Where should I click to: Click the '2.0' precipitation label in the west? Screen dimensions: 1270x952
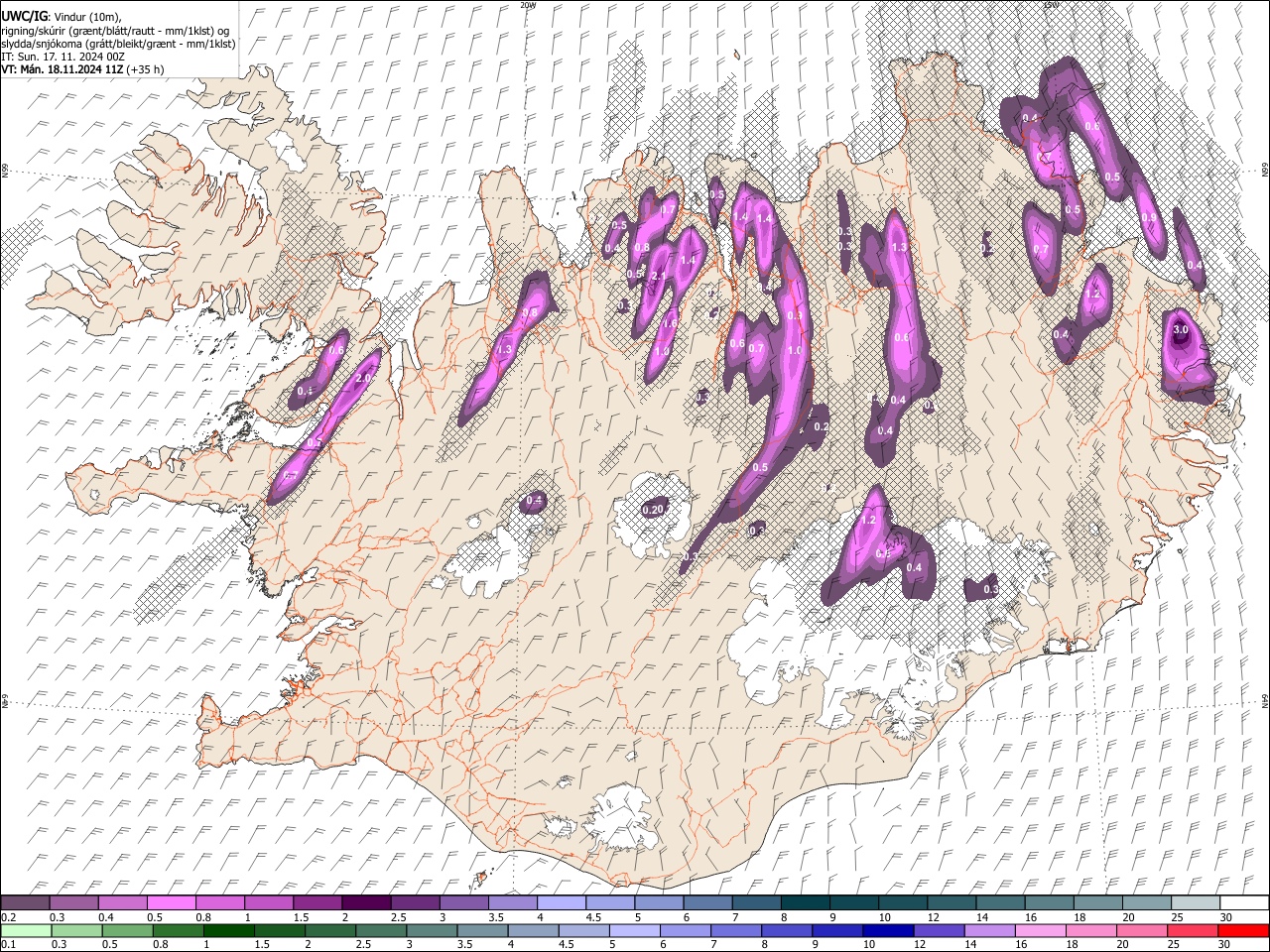(x=362, y=379)
